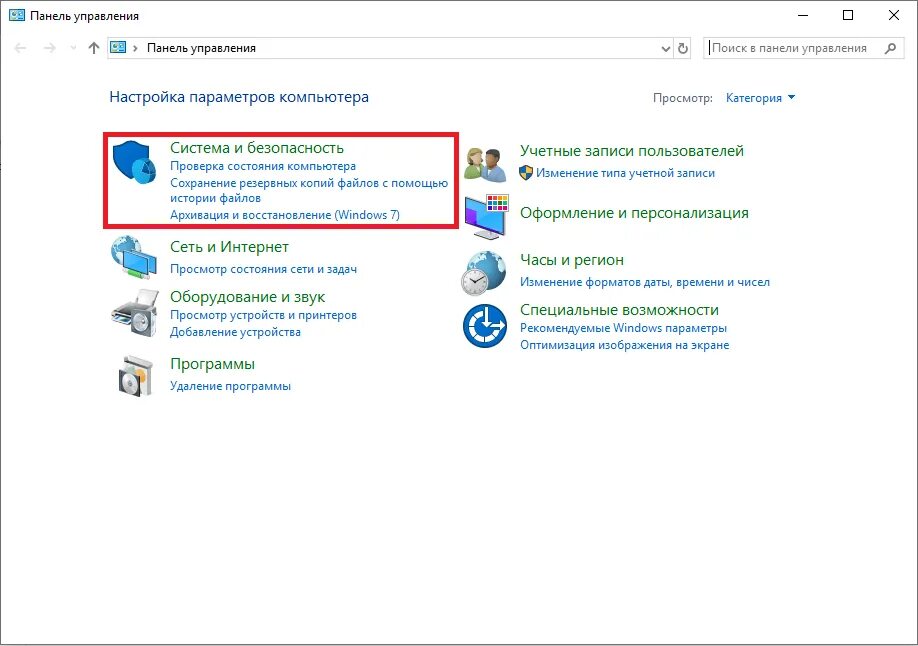Open Оформление и персонализация category
This screenshot has width=918, height=646.
click(634, 213)
